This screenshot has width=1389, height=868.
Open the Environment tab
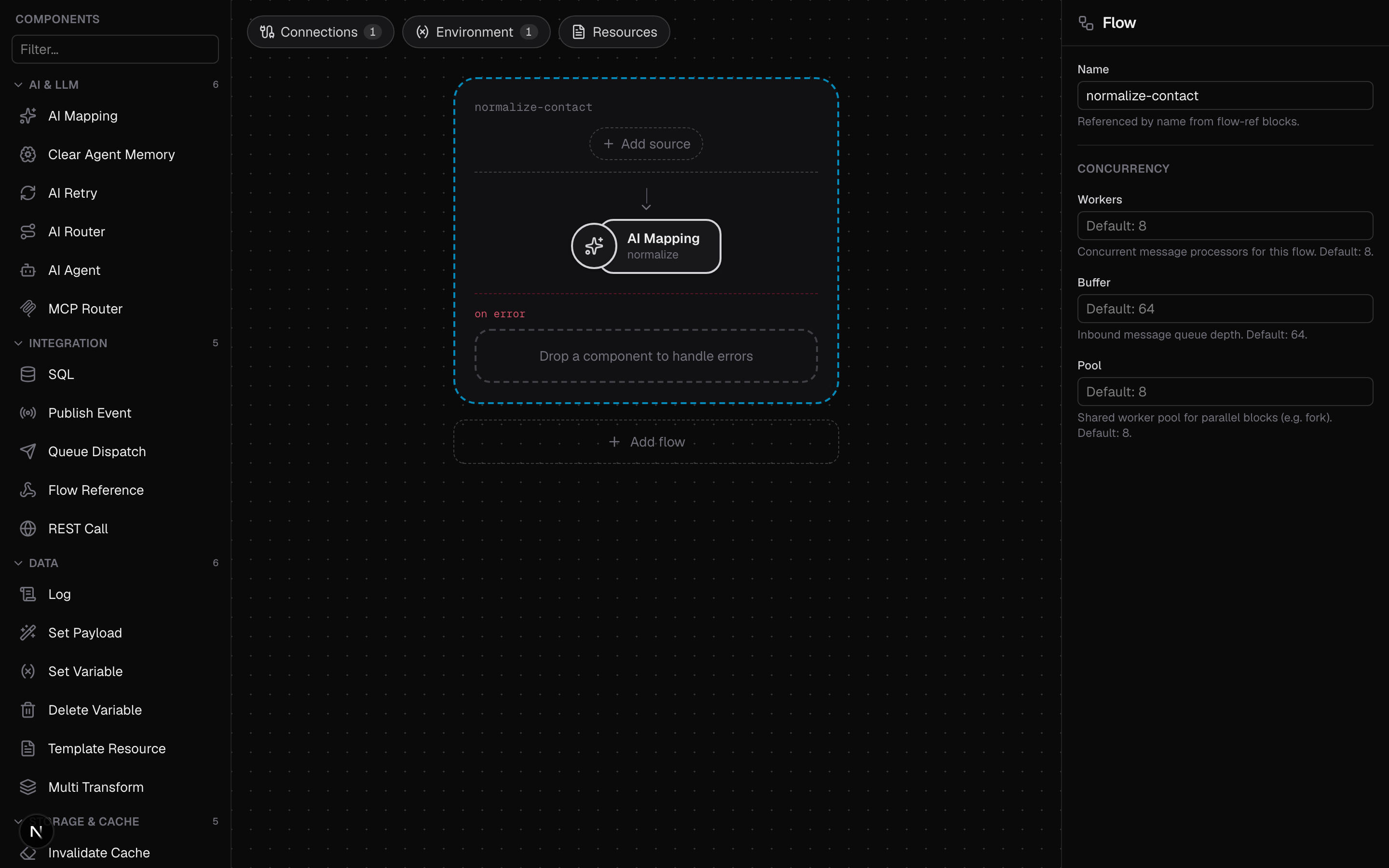pyautogui.click(x=476, y=31)
